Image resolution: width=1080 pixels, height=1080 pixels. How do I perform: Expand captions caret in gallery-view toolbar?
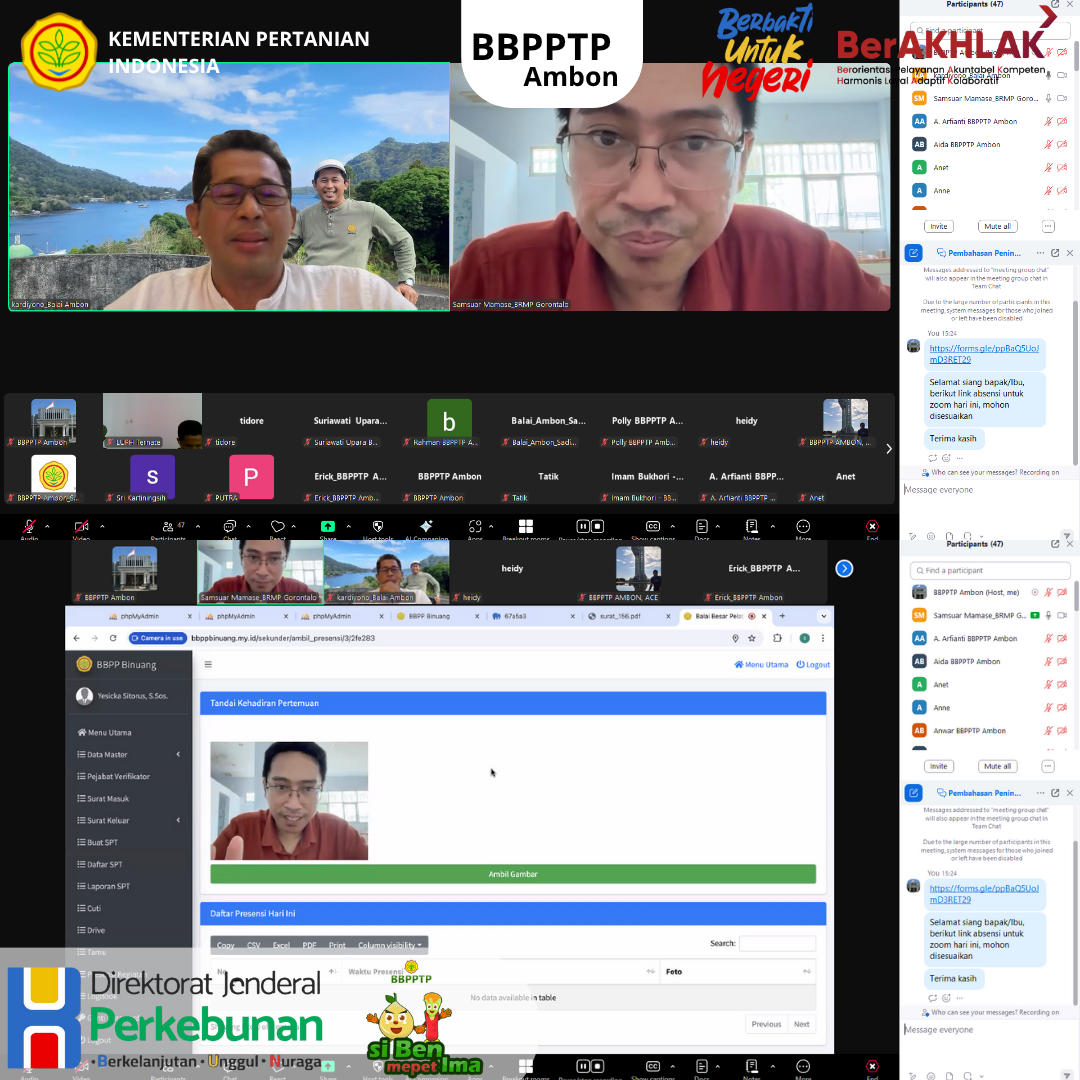672,526
